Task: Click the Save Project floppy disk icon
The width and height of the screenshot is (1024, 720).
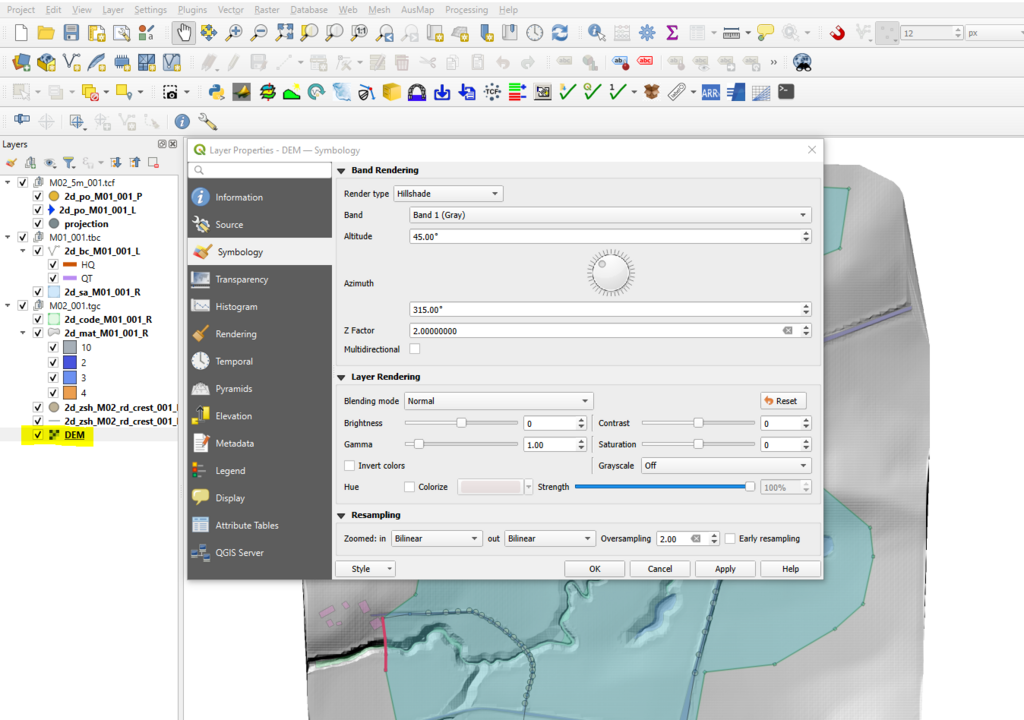Action: [x=71, y=33]
